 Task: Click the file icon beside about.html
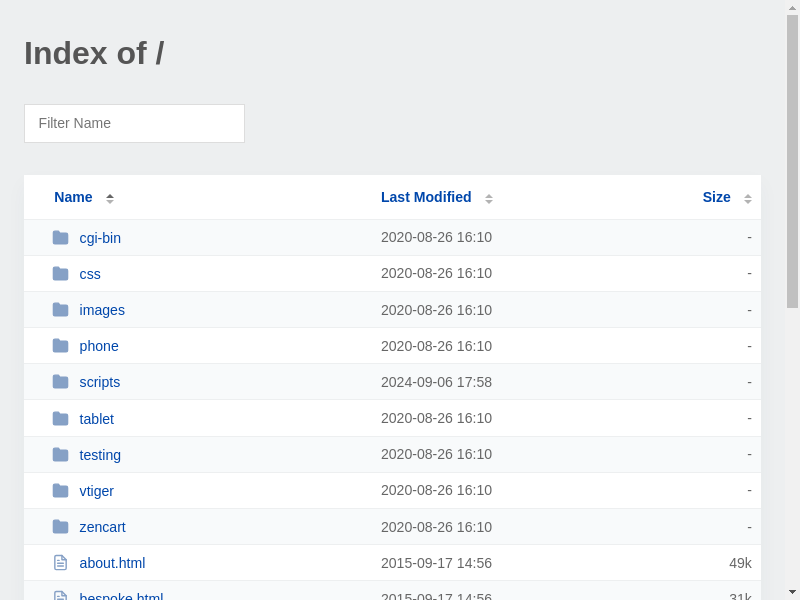point(60,563)
